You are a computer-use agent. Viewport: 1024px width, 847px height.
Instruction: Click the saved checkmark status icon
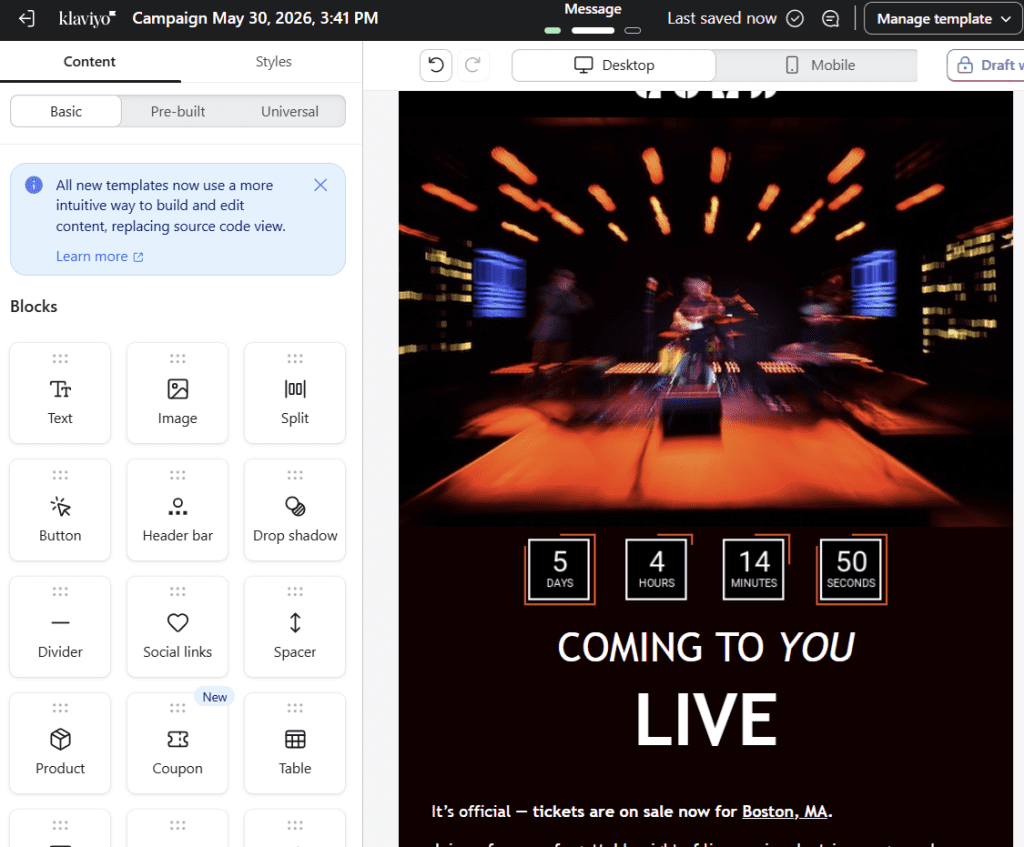795,18
